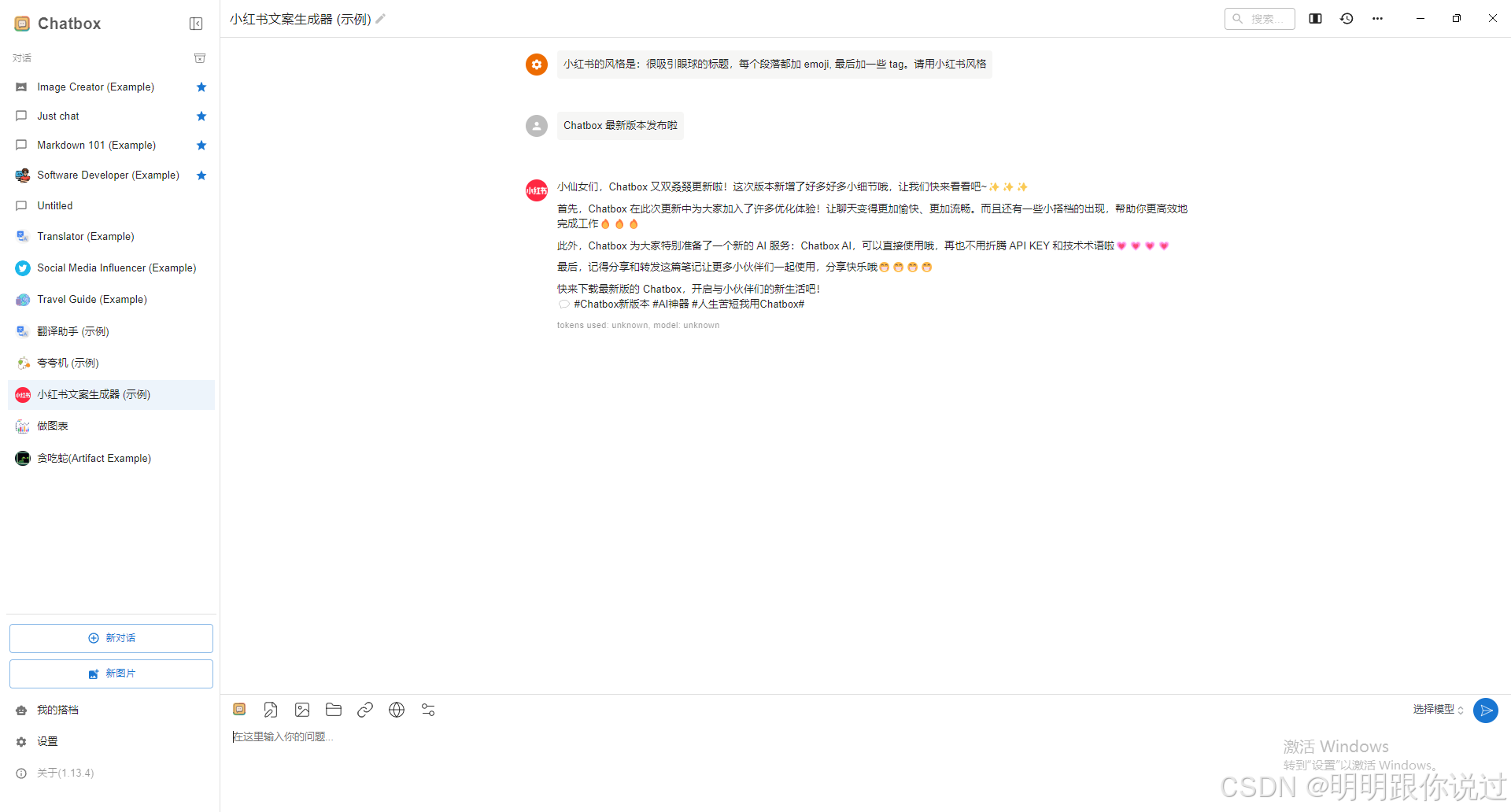Image resolution: width=1511 pixels, height=812 pixels.
Task: Click the attach file folder icon
Action: pos(334,710)
